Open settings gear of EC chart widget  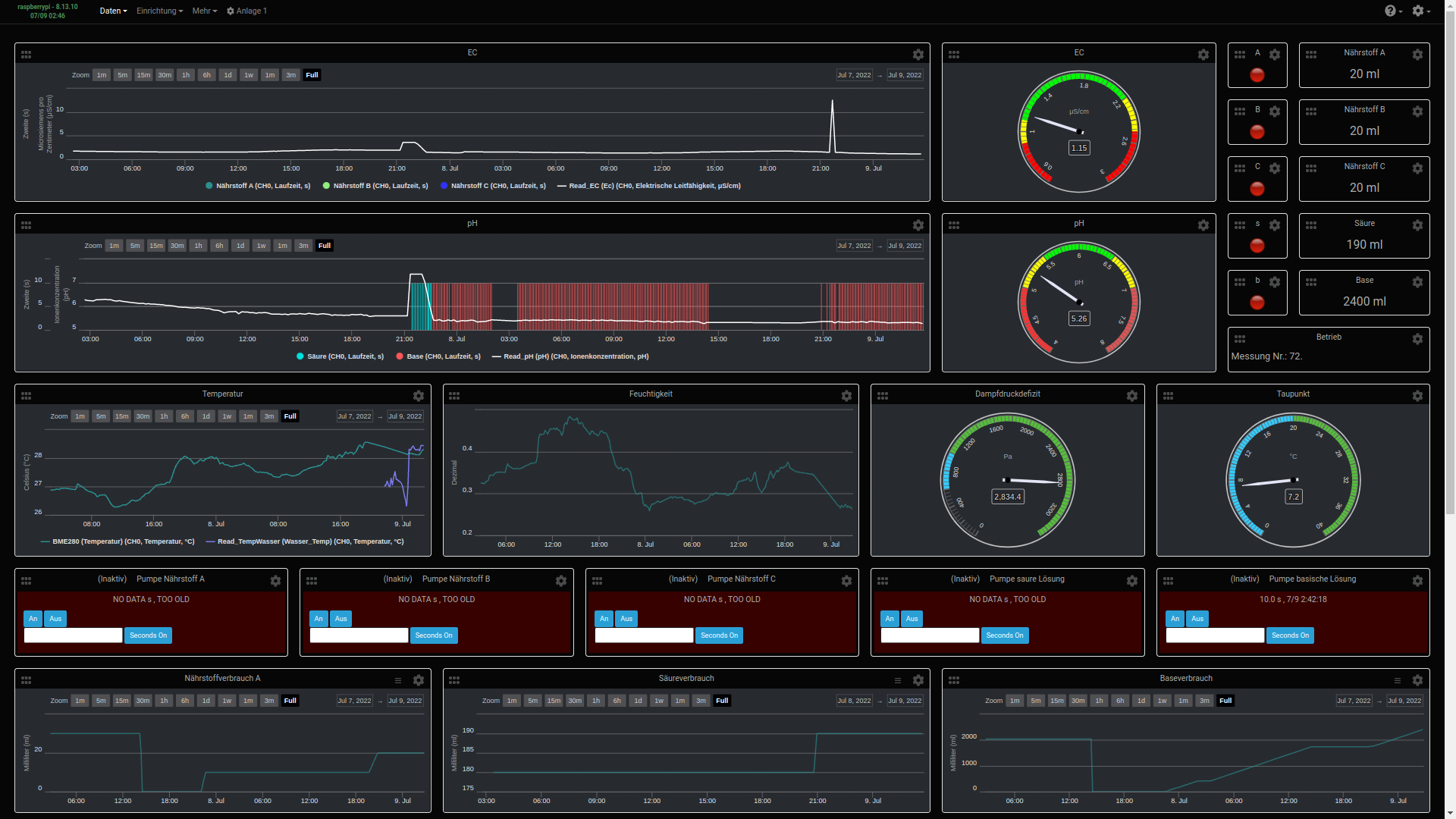(918, 55)
